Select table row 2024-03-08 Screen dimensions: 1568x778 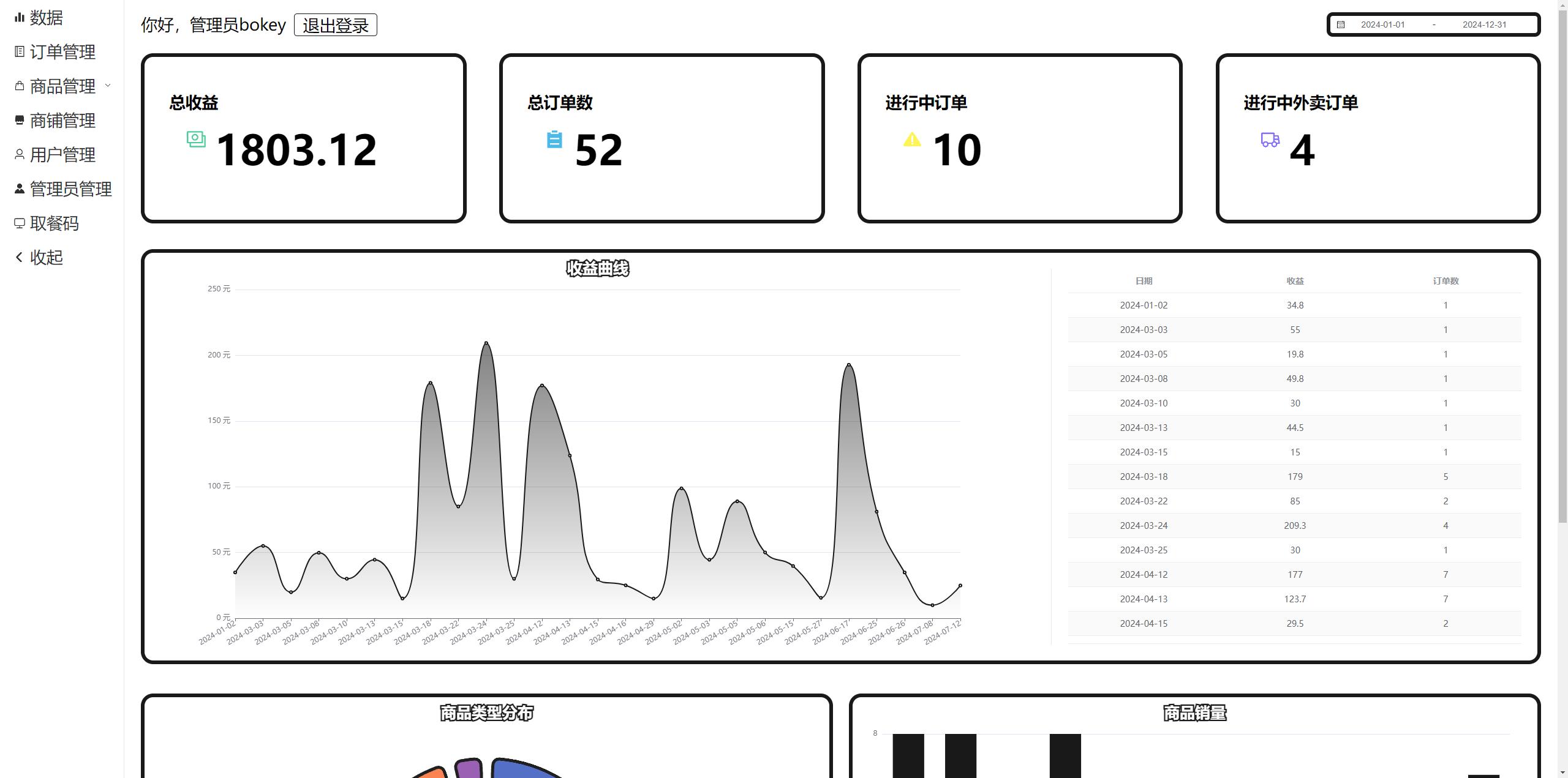click(1295, 379)
